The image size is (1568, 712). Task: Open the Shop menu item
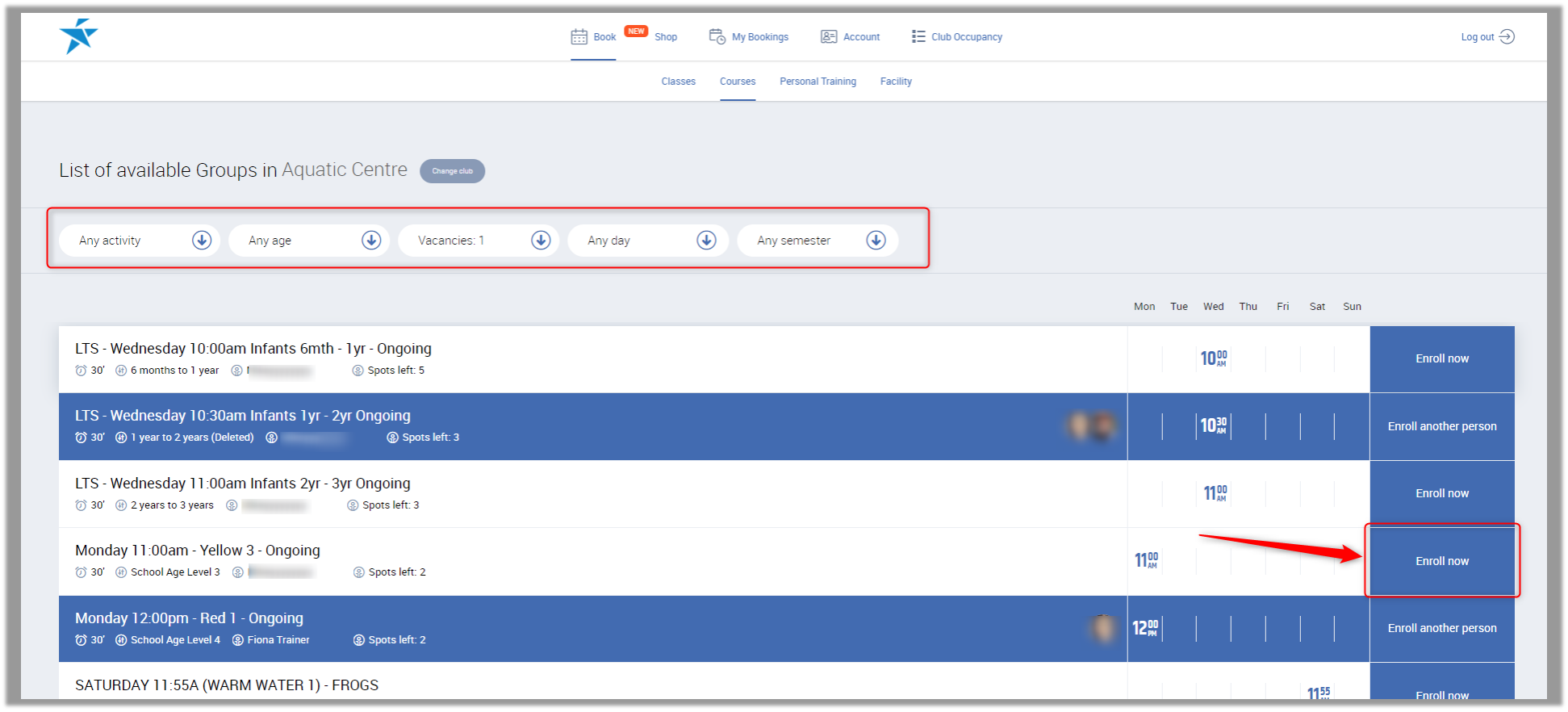tap(665, 37)
